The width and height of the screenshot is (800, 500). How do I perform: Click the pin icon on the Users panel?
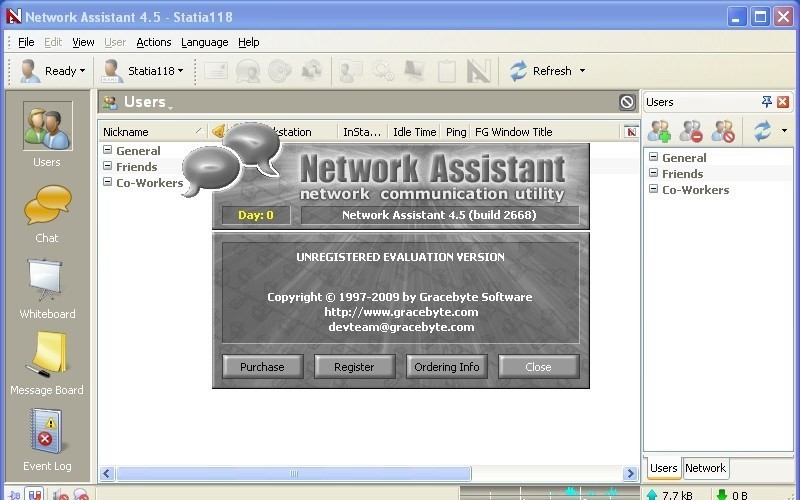pos(766,102)
